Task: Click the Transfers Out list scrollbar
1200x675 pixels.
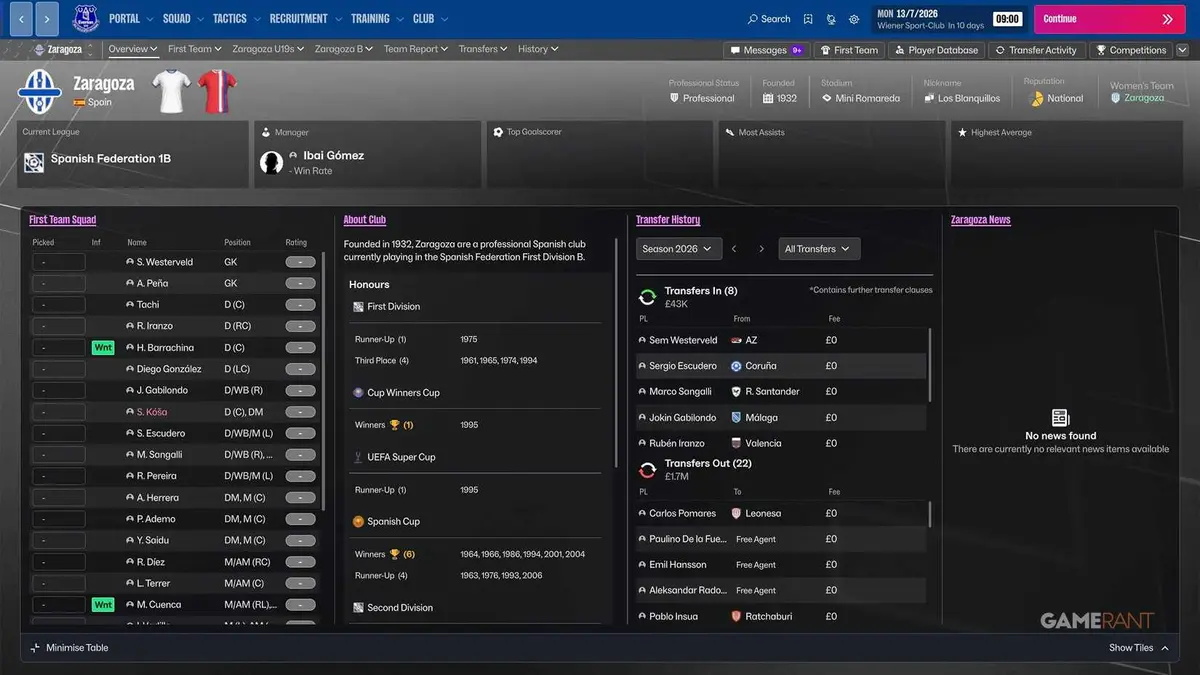Action: coord(930,513)
